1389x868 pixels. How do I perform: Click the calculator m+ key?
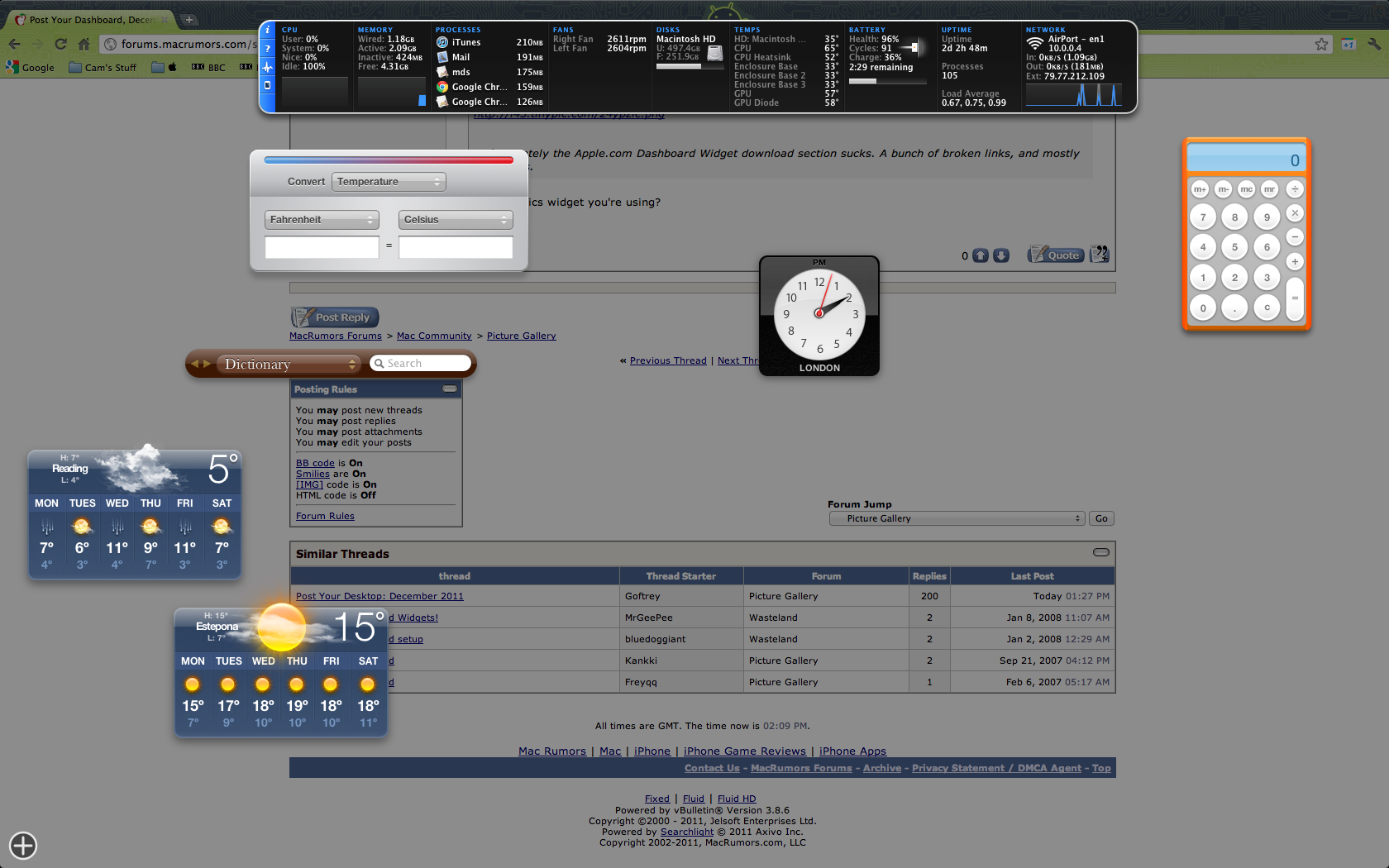pyautogui.click(x=1200, y=189)
